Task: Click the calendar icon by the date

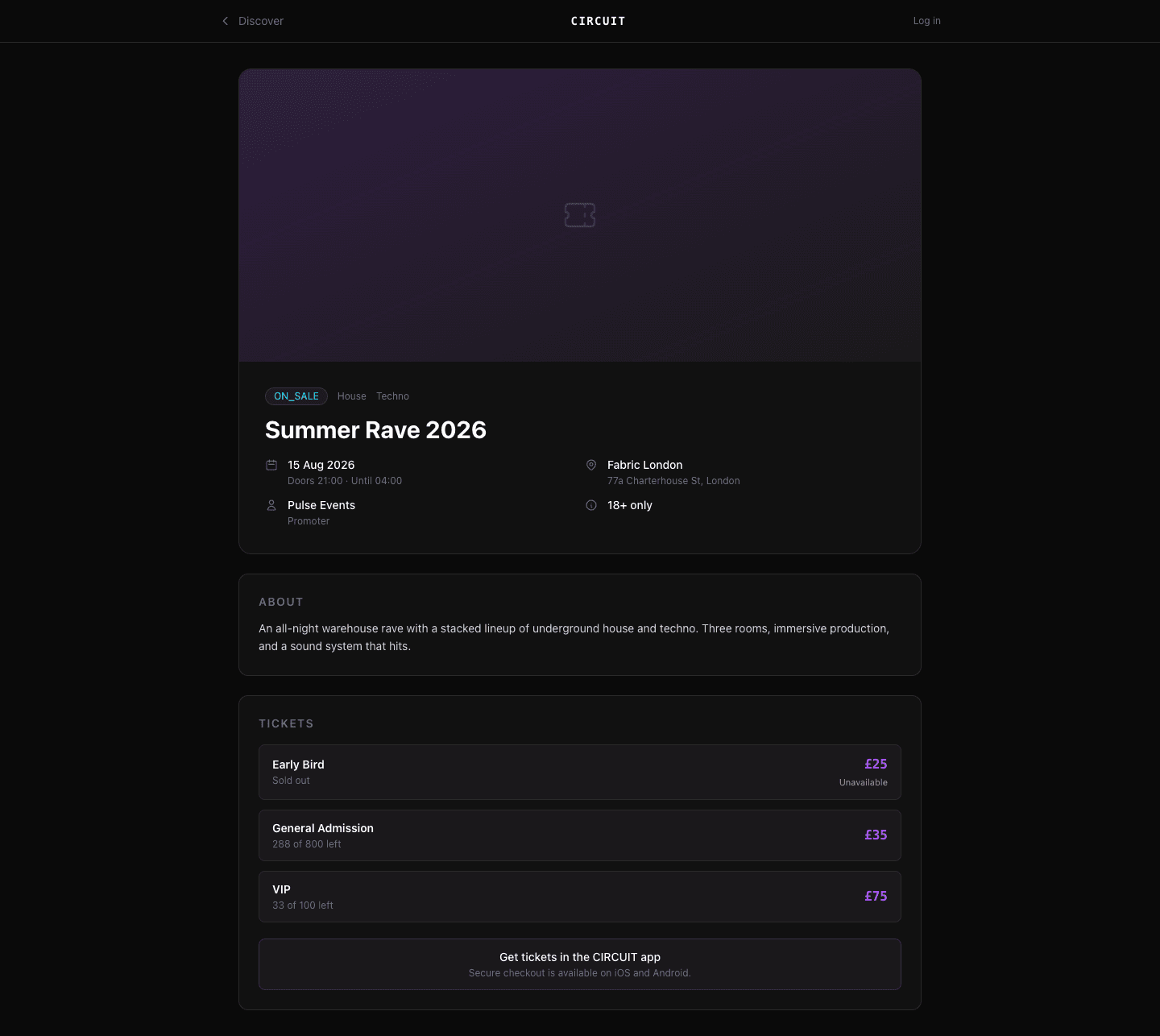Action: [x=271, y=465]
